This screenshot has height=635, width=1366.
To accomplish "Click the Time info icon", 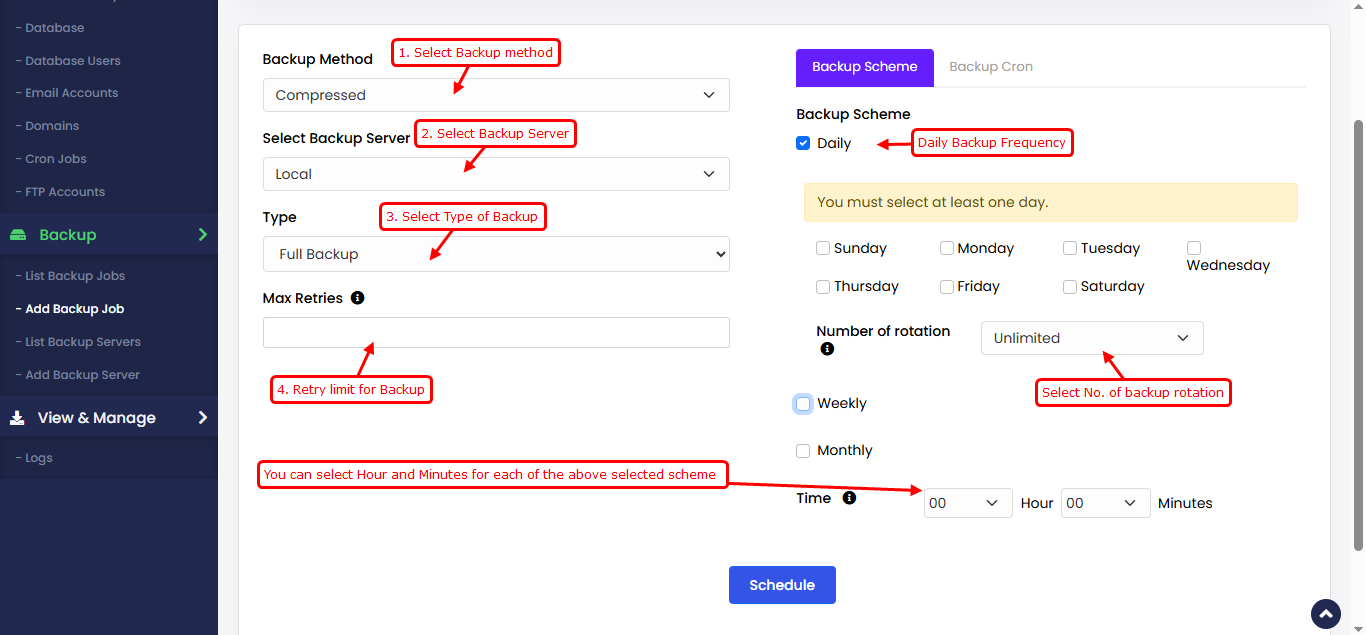I will pyautogui.click(x=849, y=498).
